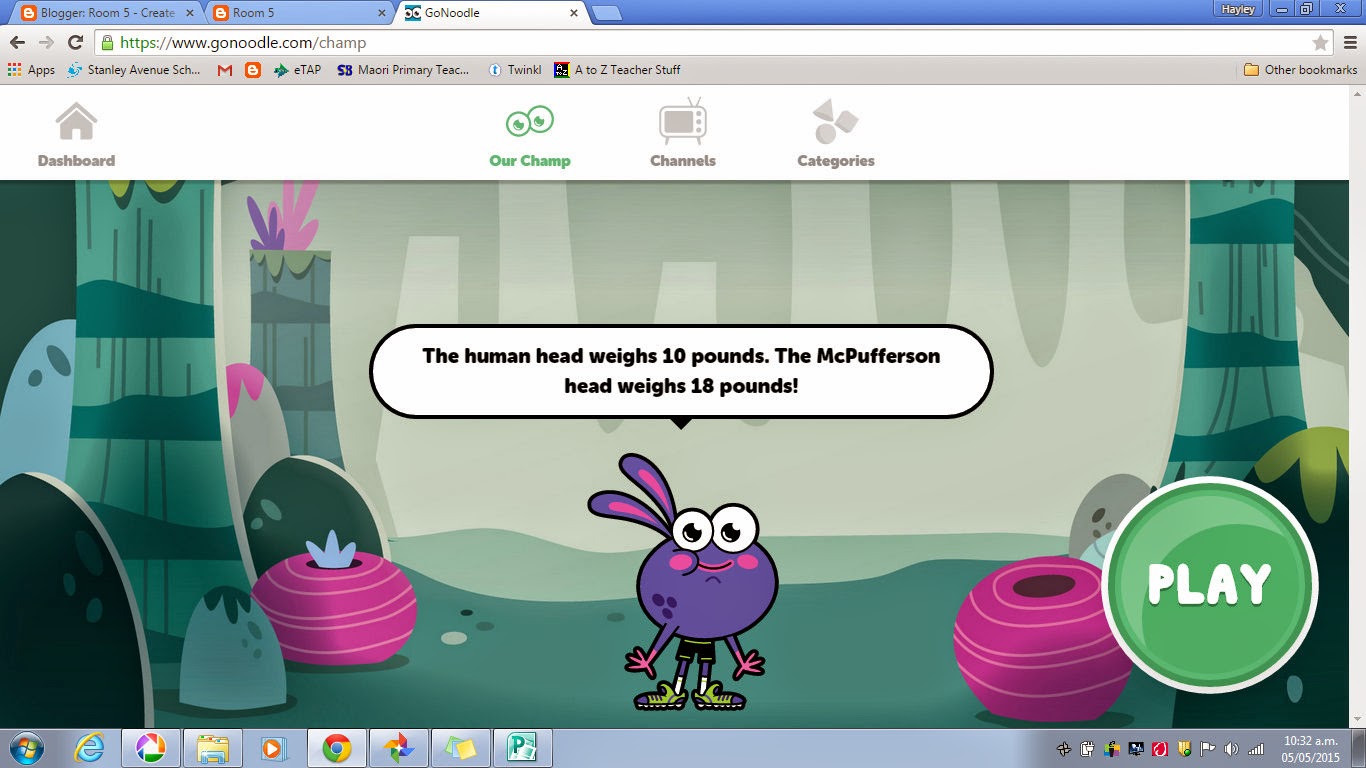The image size is (1366, 768).
Task: Open the Channels TV icon
Action: tap(683, 122)
